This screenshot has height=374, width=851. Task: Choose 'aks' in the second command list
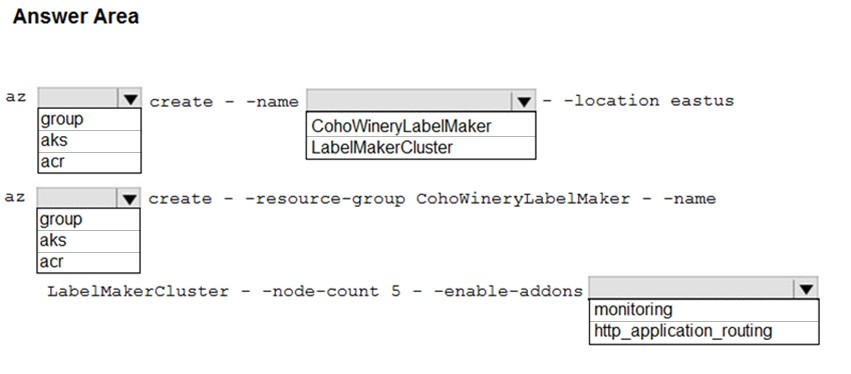(89, 240)
